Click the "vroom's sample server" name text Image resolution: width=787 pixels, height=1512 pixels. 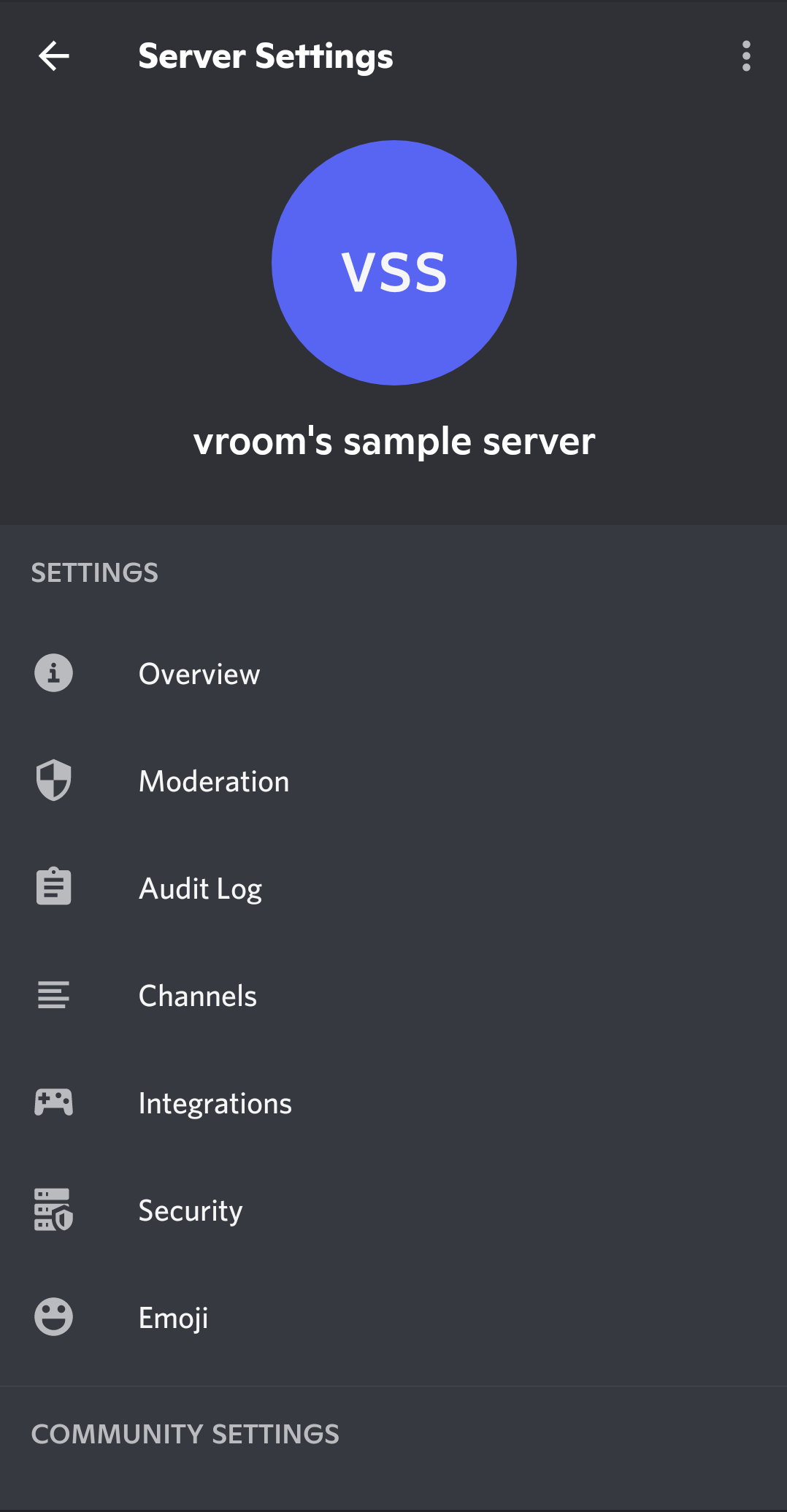(394, 442)
